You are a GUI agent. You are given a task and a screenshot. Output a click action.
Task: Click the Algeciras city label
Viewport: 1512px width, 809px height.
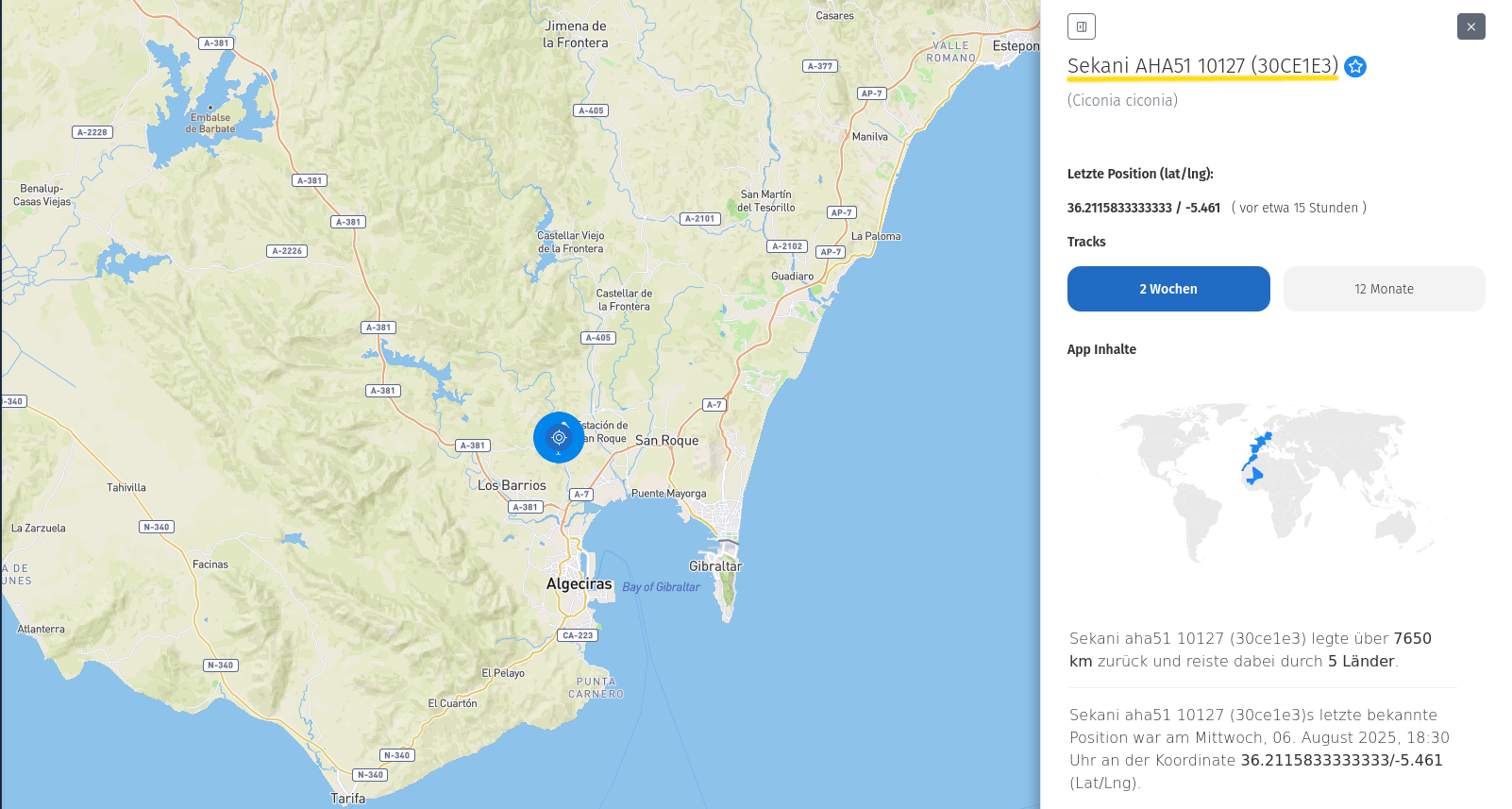click(x=579, y=584)
